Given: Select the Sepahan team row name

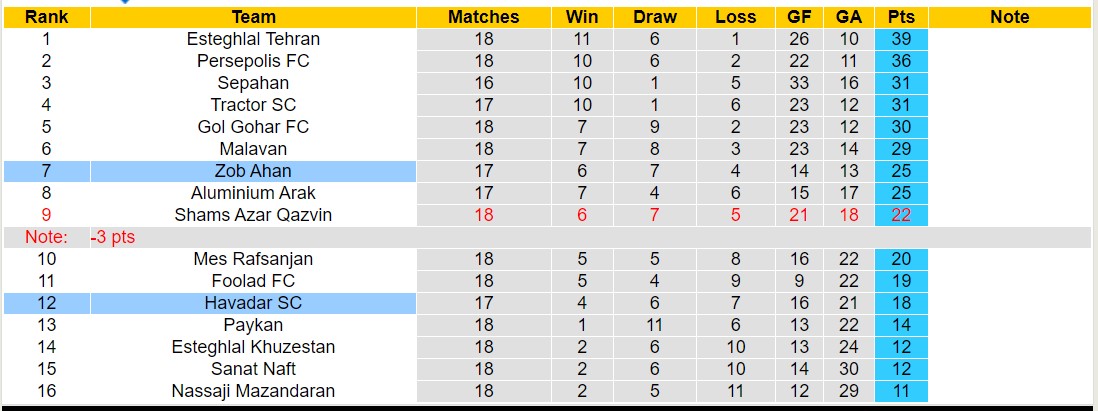Looking at the screenshot, I should (x=253, y=83).
